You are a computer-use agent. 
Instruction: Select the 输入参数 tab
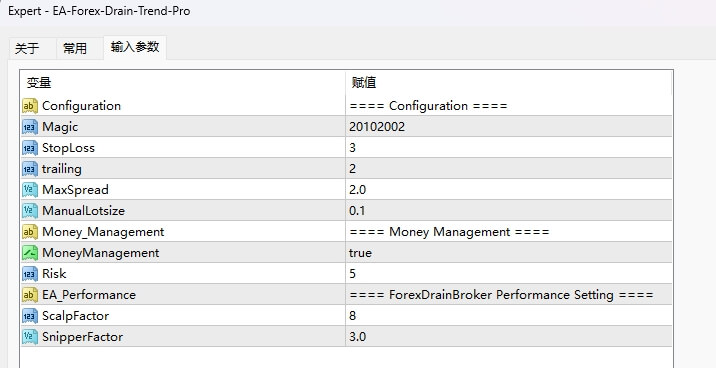135,47
